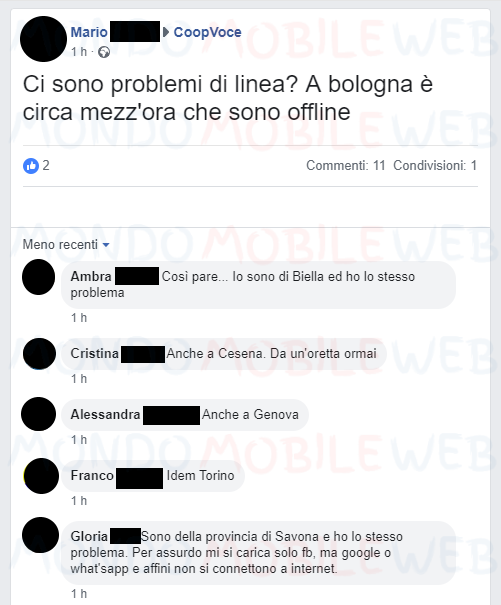
Task: View Condivisioni: 1 shares
Action: click(435, 166)
